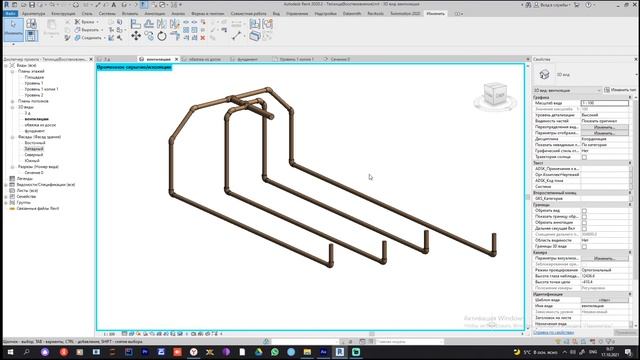640x360 pixels.
Task: Click Изменить button for Параметры отображения
Action: tap(604, 133)
